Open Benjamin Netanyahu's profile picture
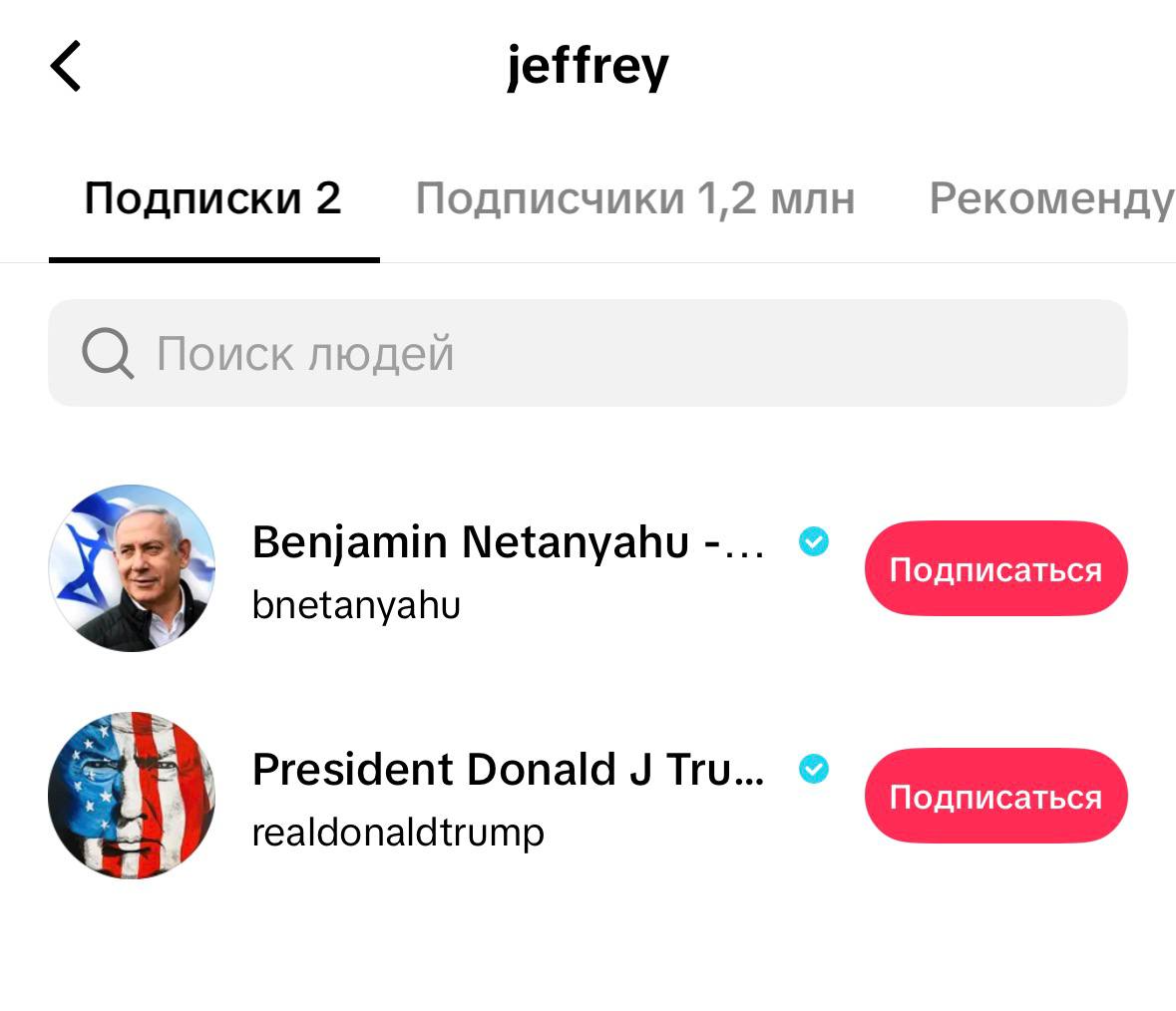The width and height of the screenshot is (1176, 1011). click(132, 568)
